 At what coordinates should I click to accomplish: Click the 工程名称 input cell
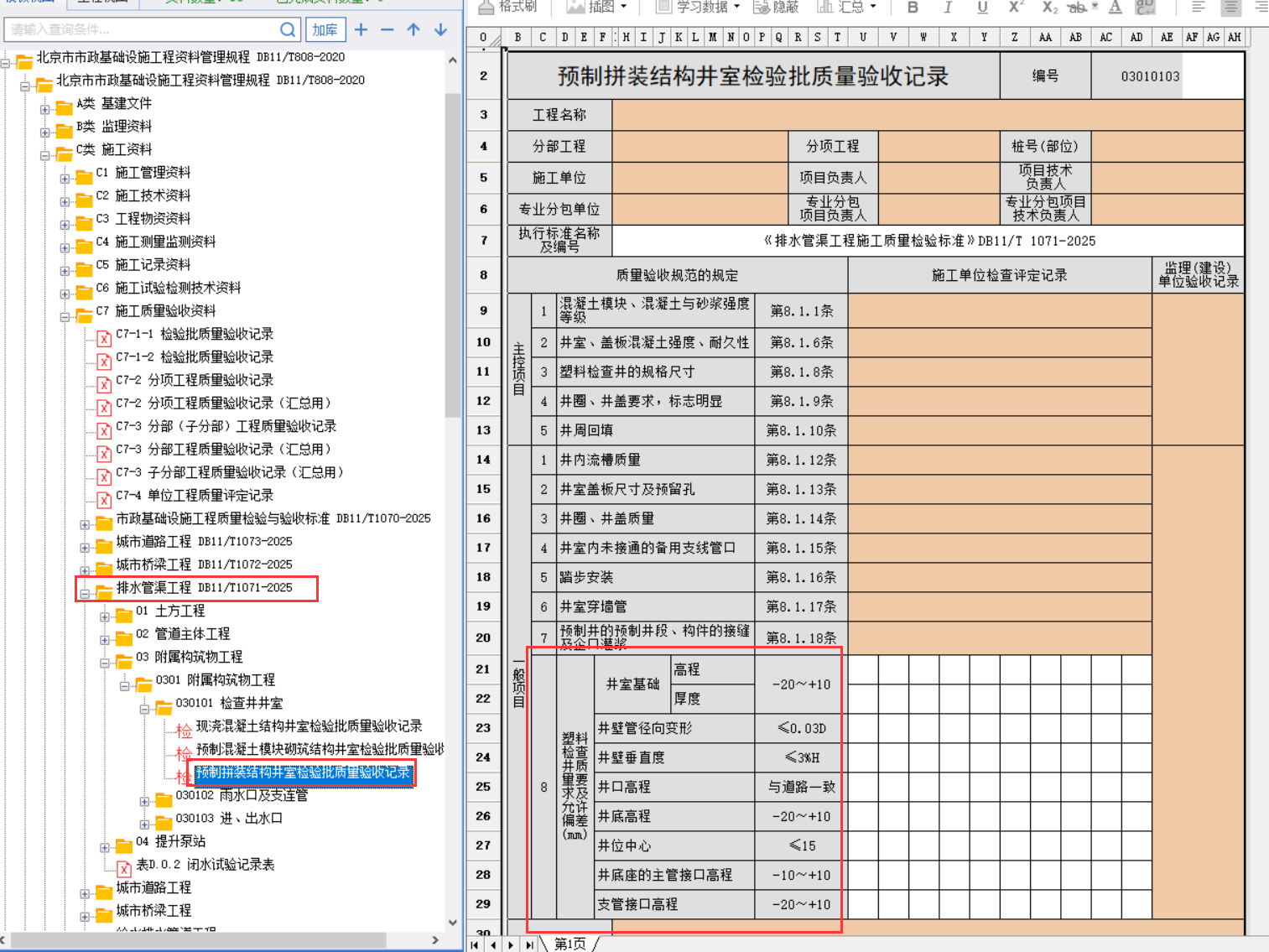click(x=928, y=115)
